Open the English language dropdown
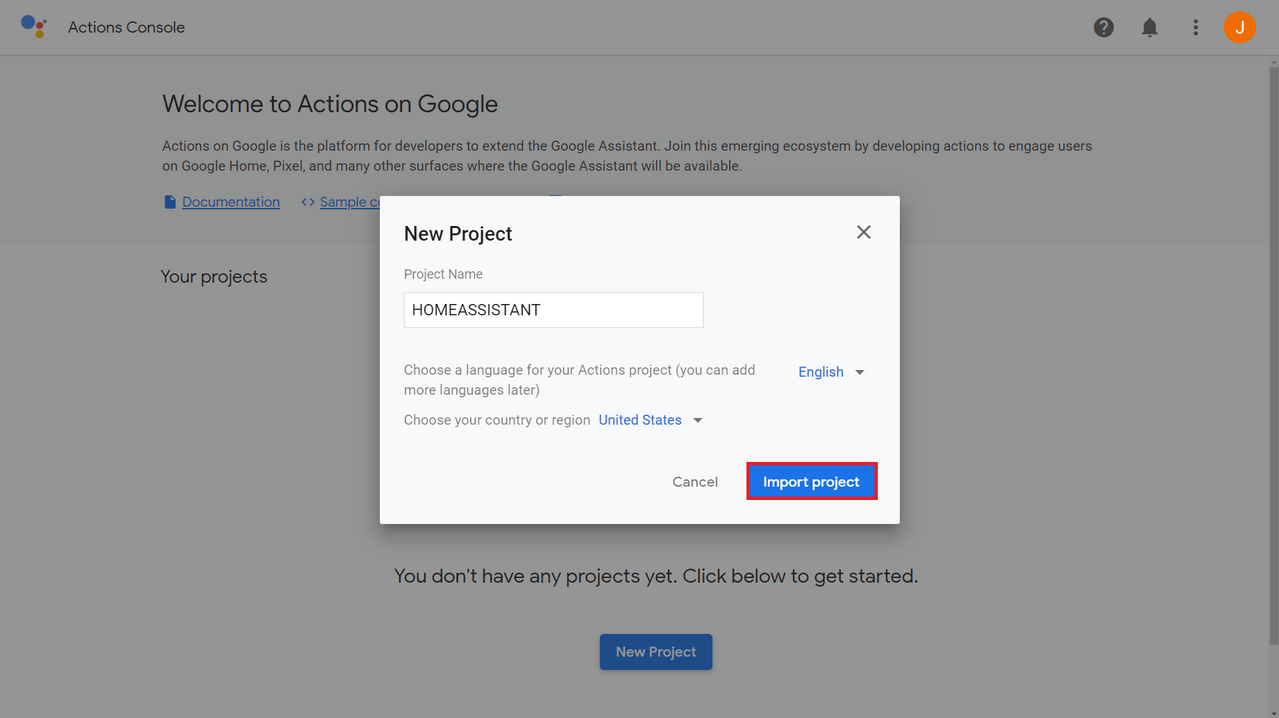 (831, 372)
